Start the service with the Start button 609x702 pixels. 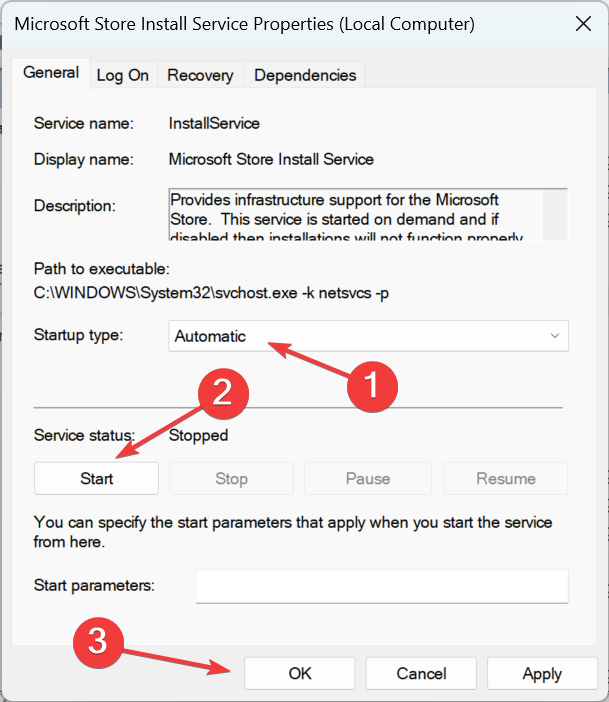pos(96,479)
